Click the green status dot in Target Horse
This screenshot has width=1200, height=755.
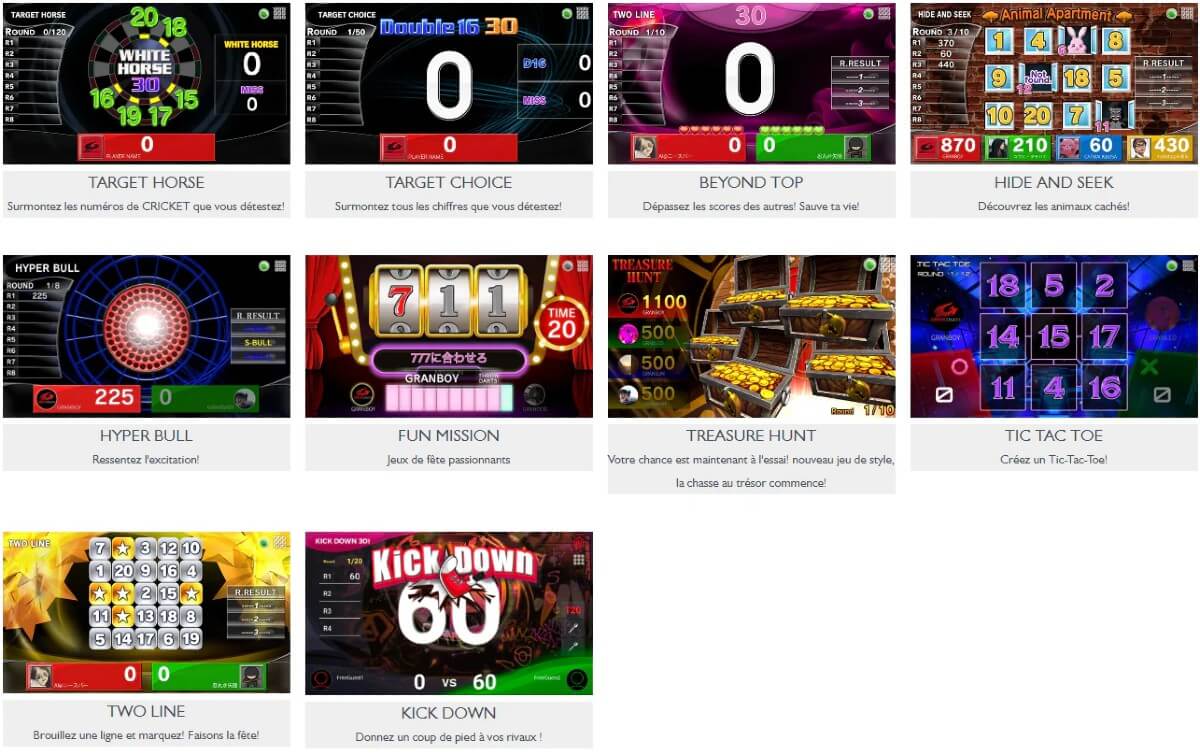(x=264, y=14)
